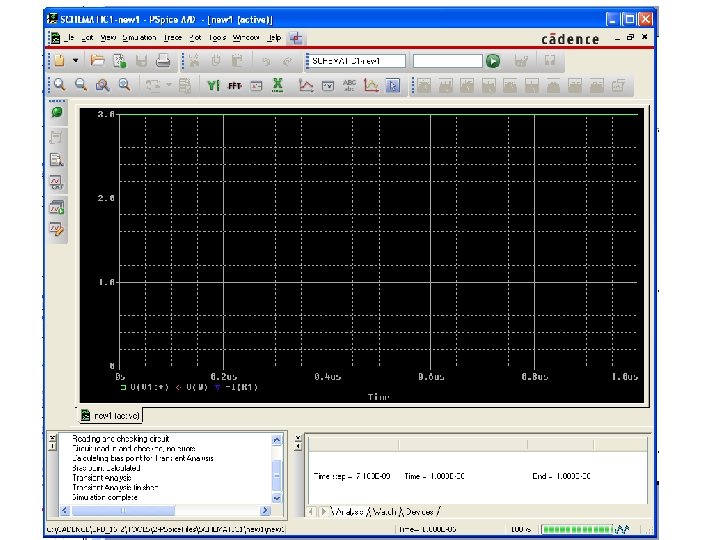Click the empty input field beside Run button
The width and height of the screenshot is (720, 540).
click(446, 61)
